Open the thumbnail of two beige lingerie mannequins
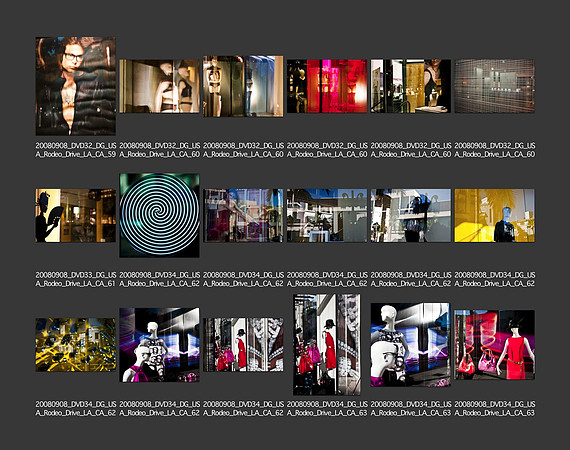Screen dimensions: 570x450 pos(159,86)
